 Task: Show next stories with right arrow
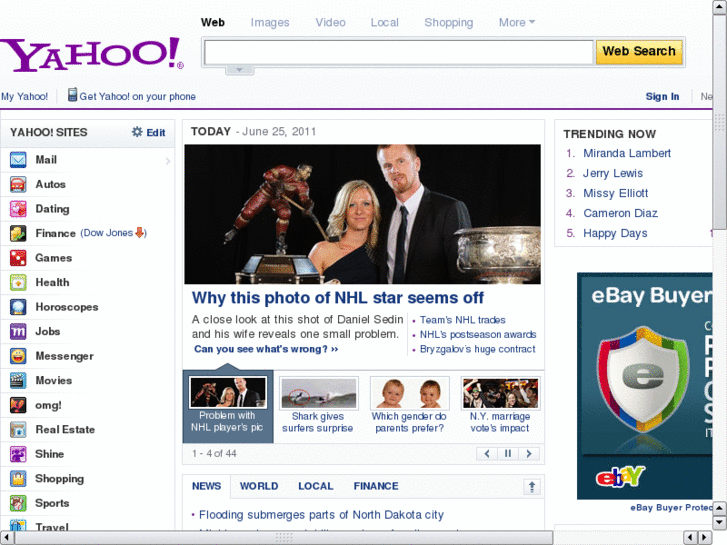[x=529, y=454]
